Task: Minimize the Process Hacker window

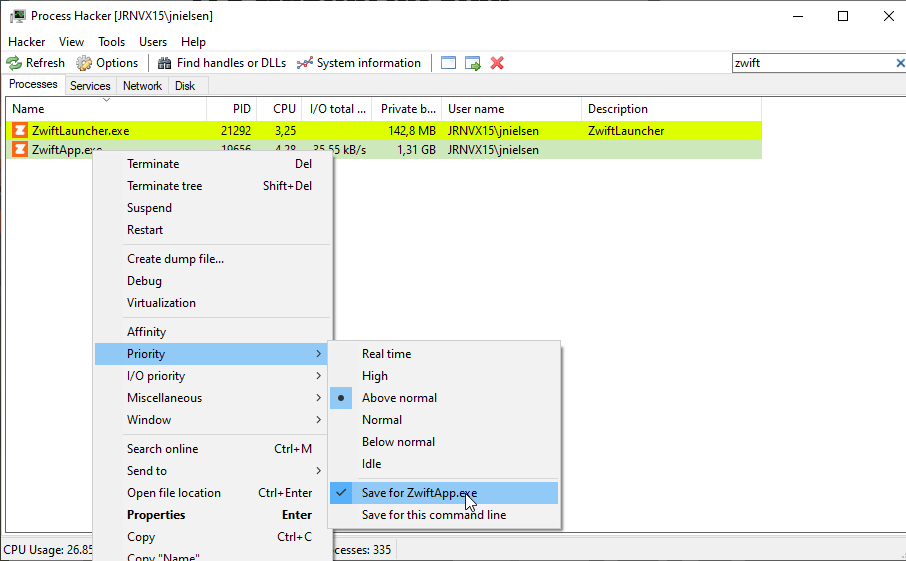Action: tap(798, 16)
